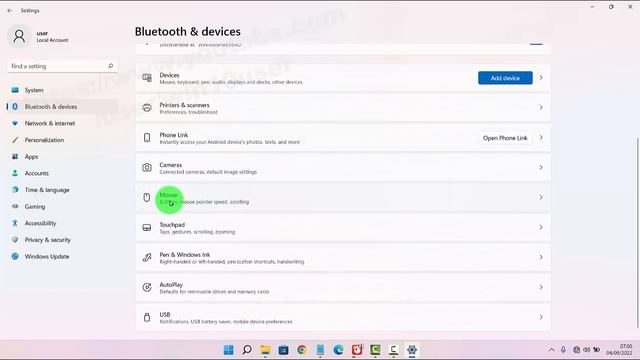Open taskbar Search

click(x=247, y=350)
